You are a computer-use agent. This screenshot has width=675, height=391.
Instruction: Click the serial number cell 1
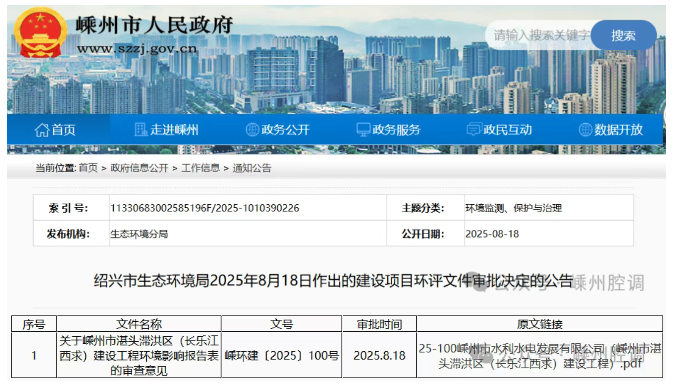click(34, 356)
